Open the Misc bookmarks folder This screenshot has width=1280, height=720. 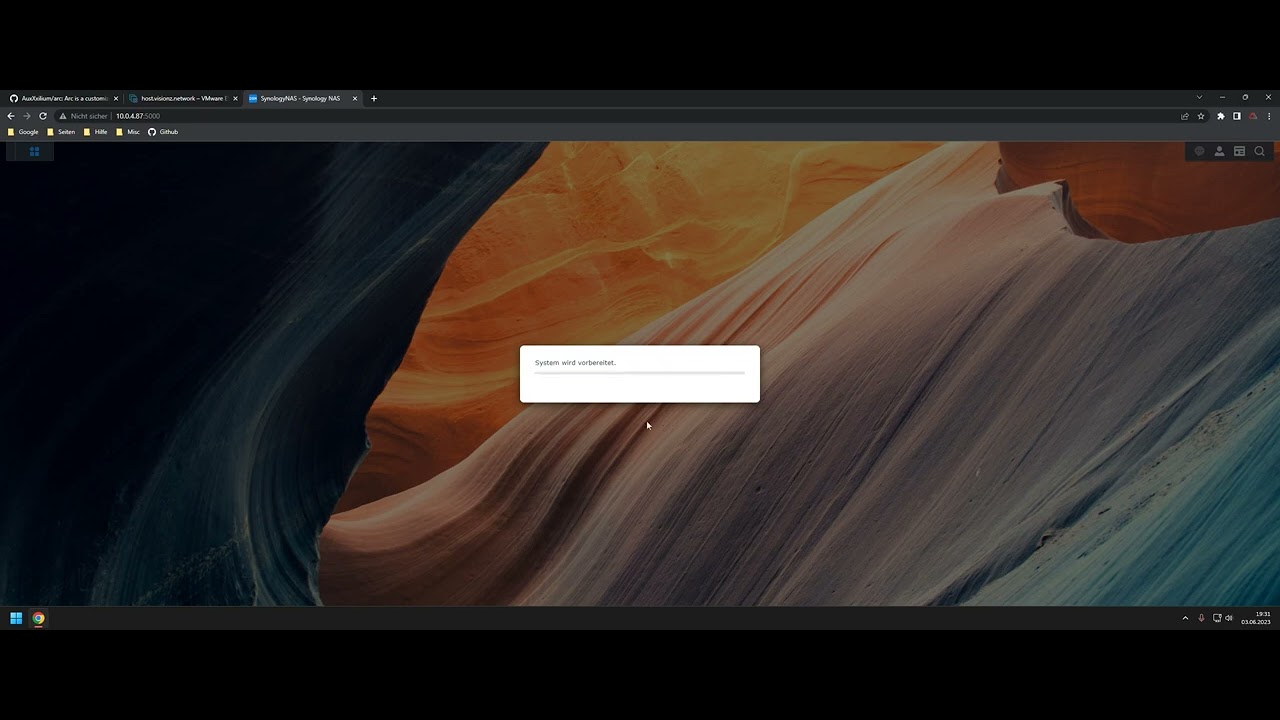128,132
